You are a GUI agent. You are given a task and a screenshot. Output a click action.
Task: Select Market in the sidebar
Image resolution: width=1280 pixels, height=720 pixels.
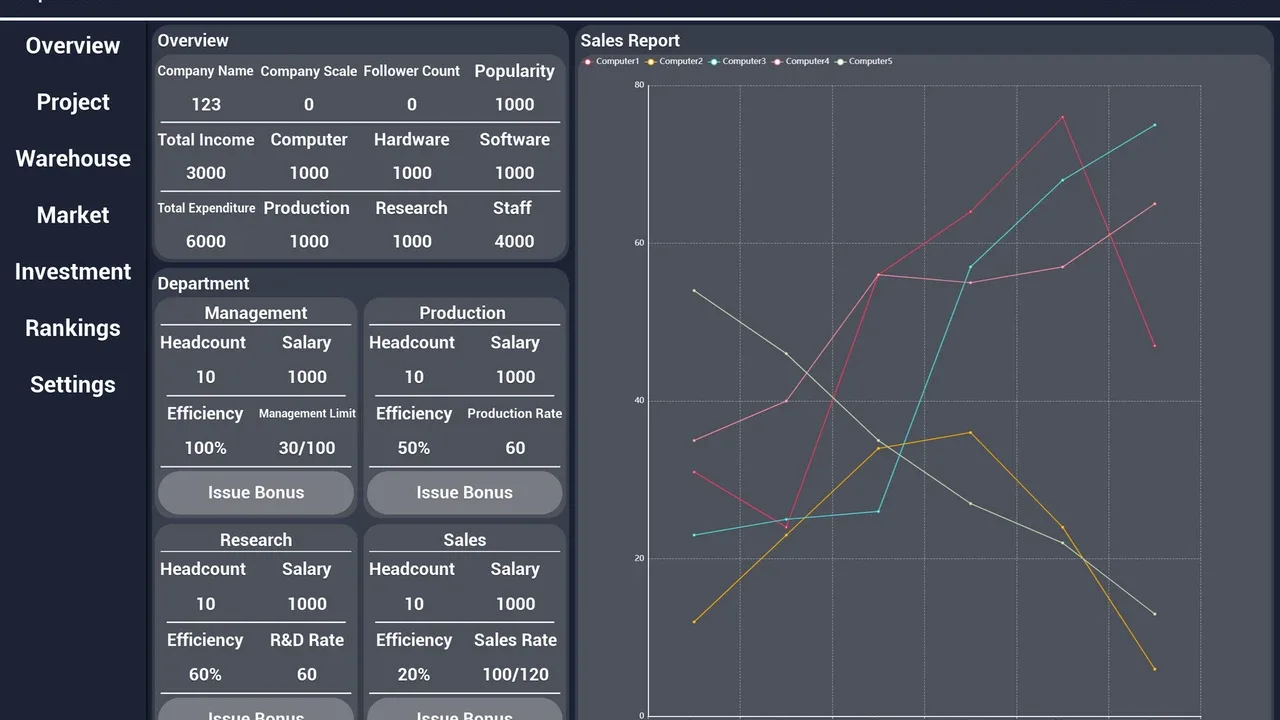point(73,215)
